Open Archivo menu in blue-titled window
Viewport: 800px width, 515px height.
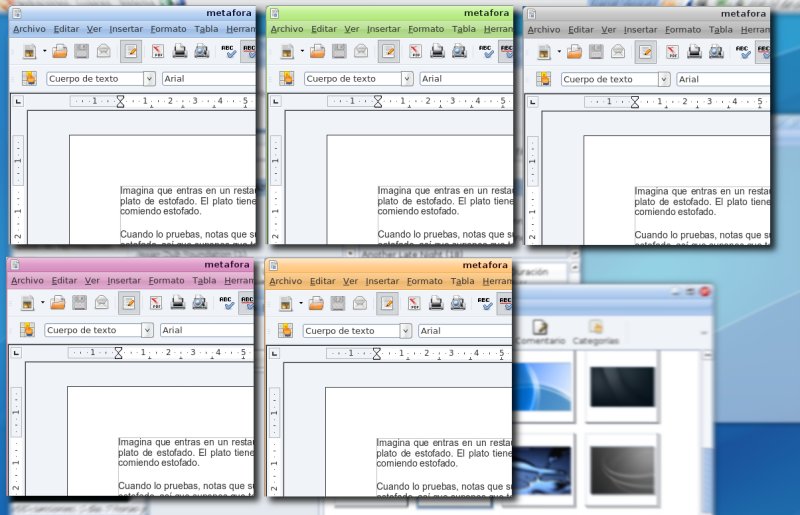point(29,29)
